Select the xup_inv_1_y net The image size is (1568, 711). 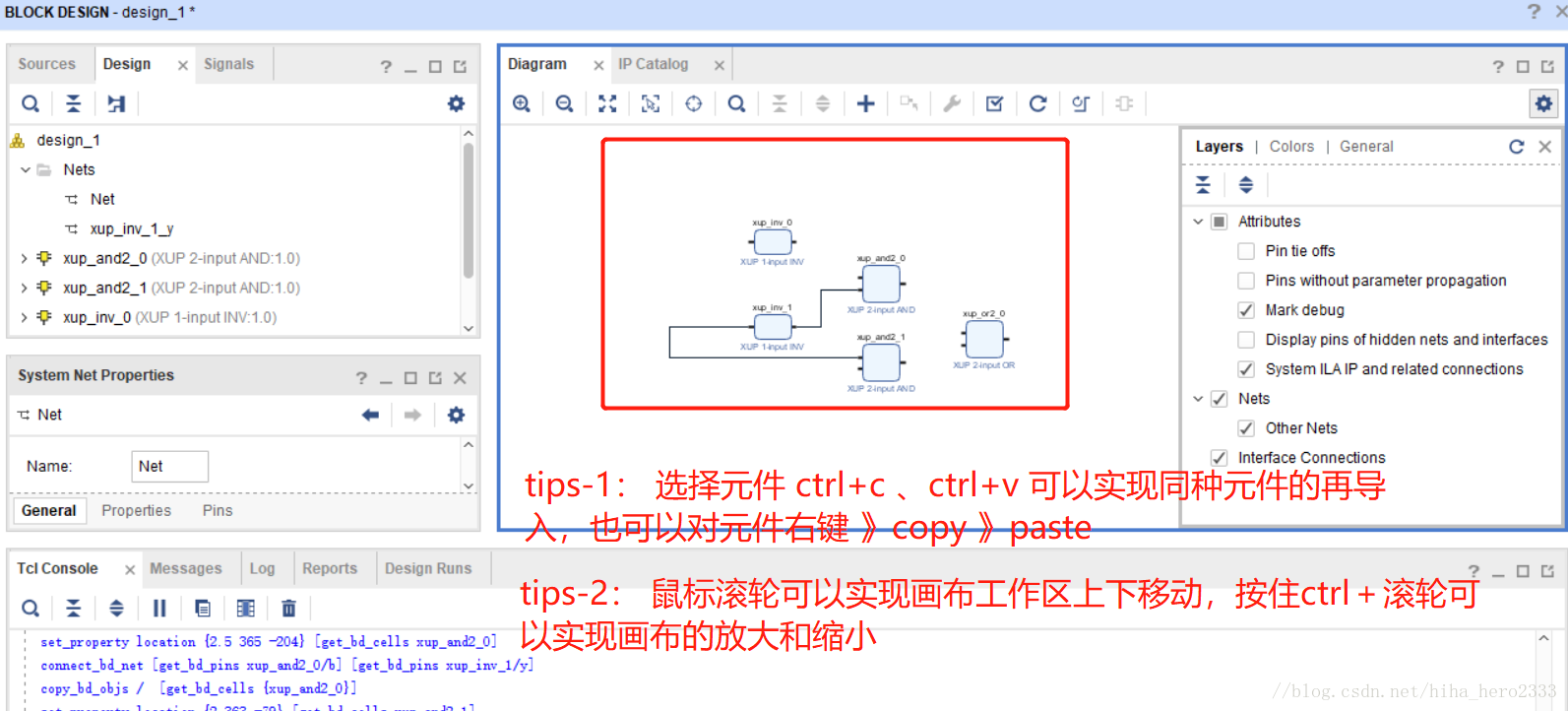pos(131,228)
